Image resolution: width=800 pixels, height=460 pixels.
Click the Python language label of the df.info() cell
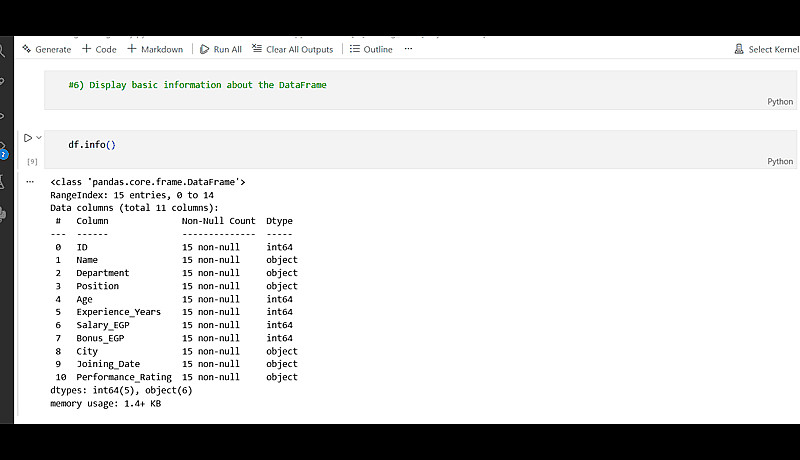[x=780, y=161]
